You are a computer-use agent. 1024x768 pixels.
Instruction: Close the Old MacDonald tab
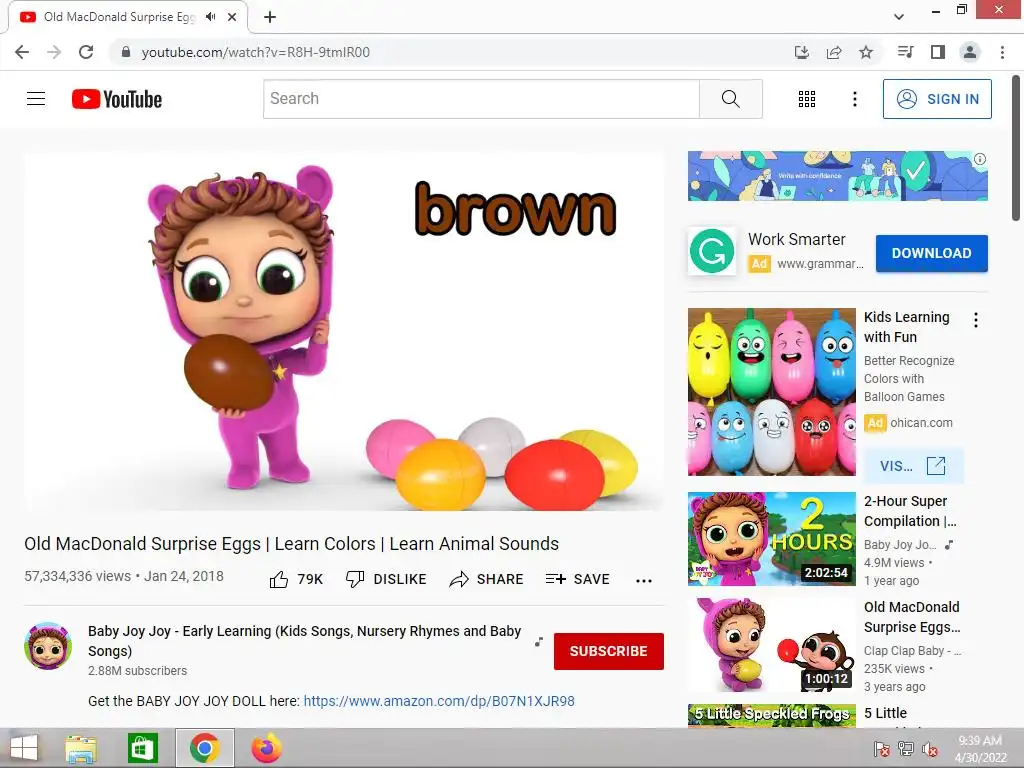tap(232, 17)
